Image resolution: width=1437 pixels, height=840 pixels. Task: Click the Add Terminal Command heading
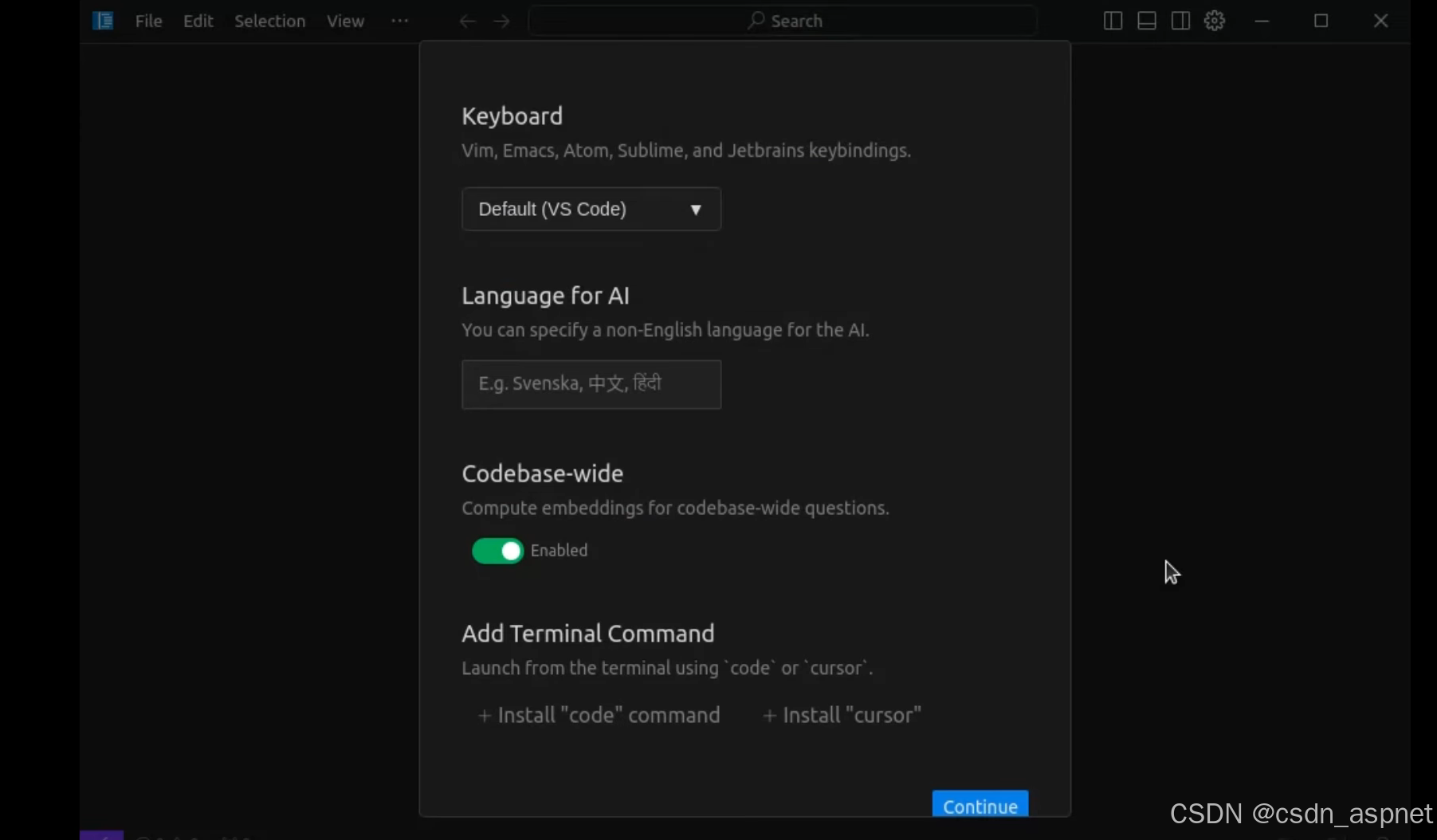(x=588, y=634)
